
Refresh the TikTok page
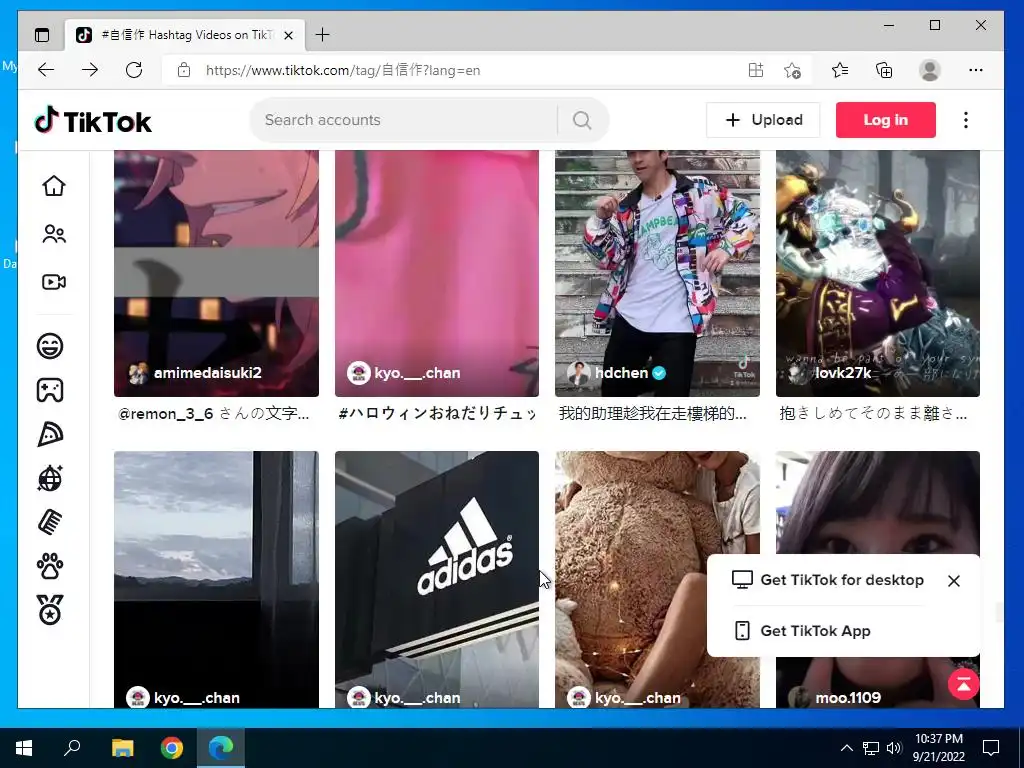134,70
